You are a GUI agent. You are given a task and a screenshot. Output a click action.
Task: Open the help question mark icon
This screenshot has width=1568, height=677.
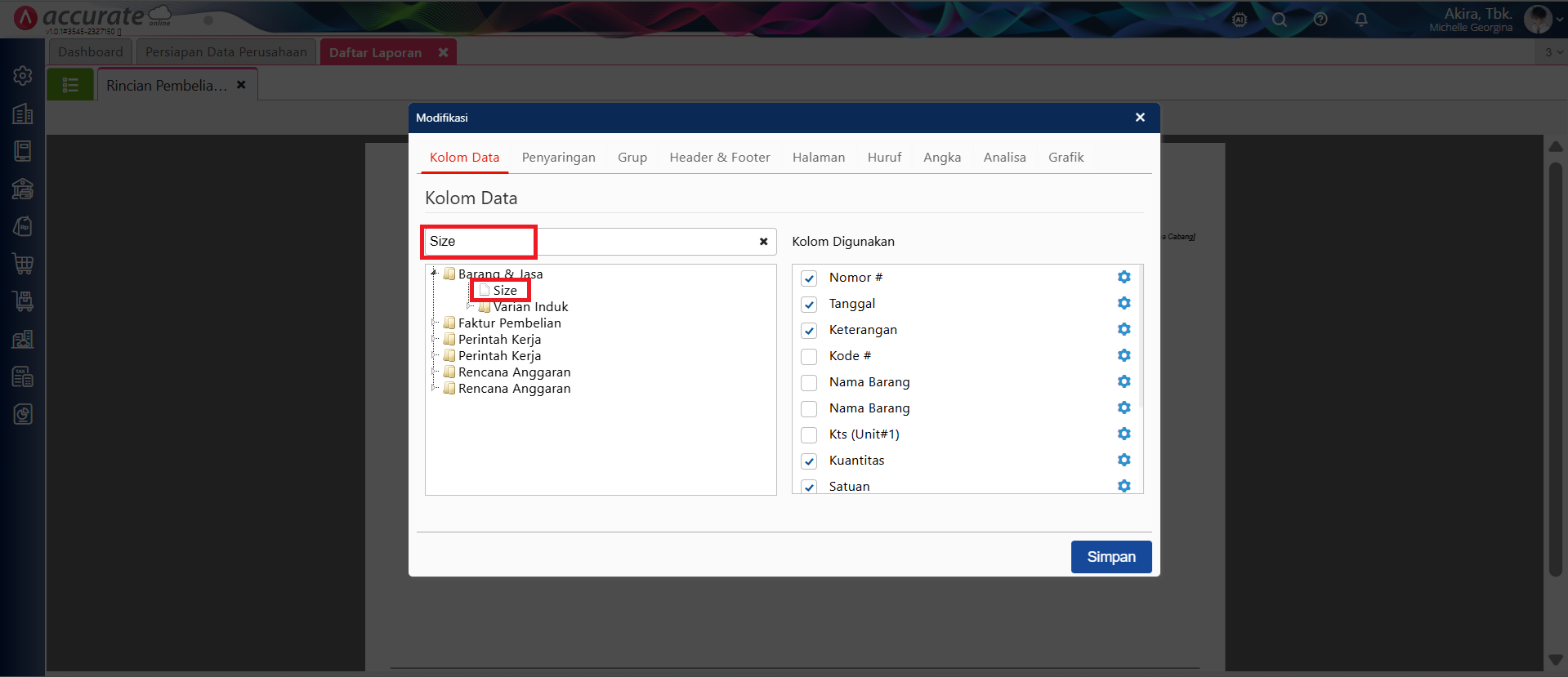point(1320,20)
